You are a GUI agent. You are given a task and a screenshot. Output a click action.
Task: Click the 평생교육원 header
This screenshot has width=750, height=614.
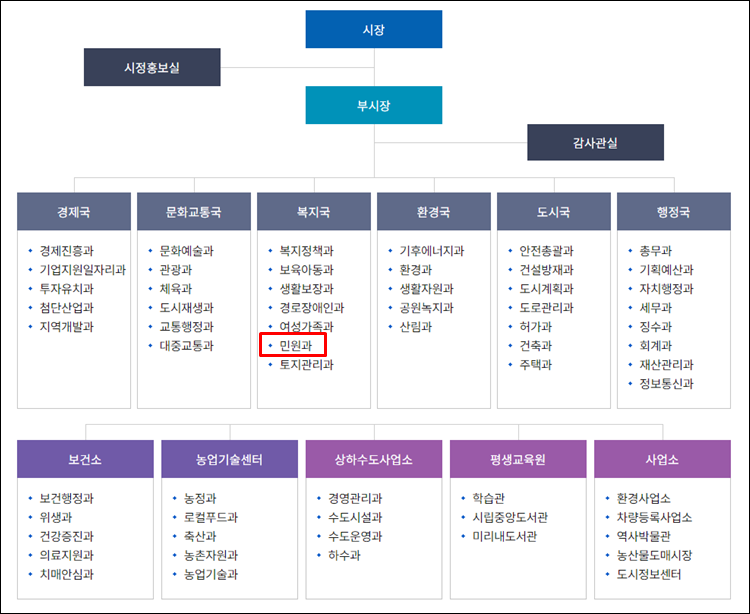[518, 459]
